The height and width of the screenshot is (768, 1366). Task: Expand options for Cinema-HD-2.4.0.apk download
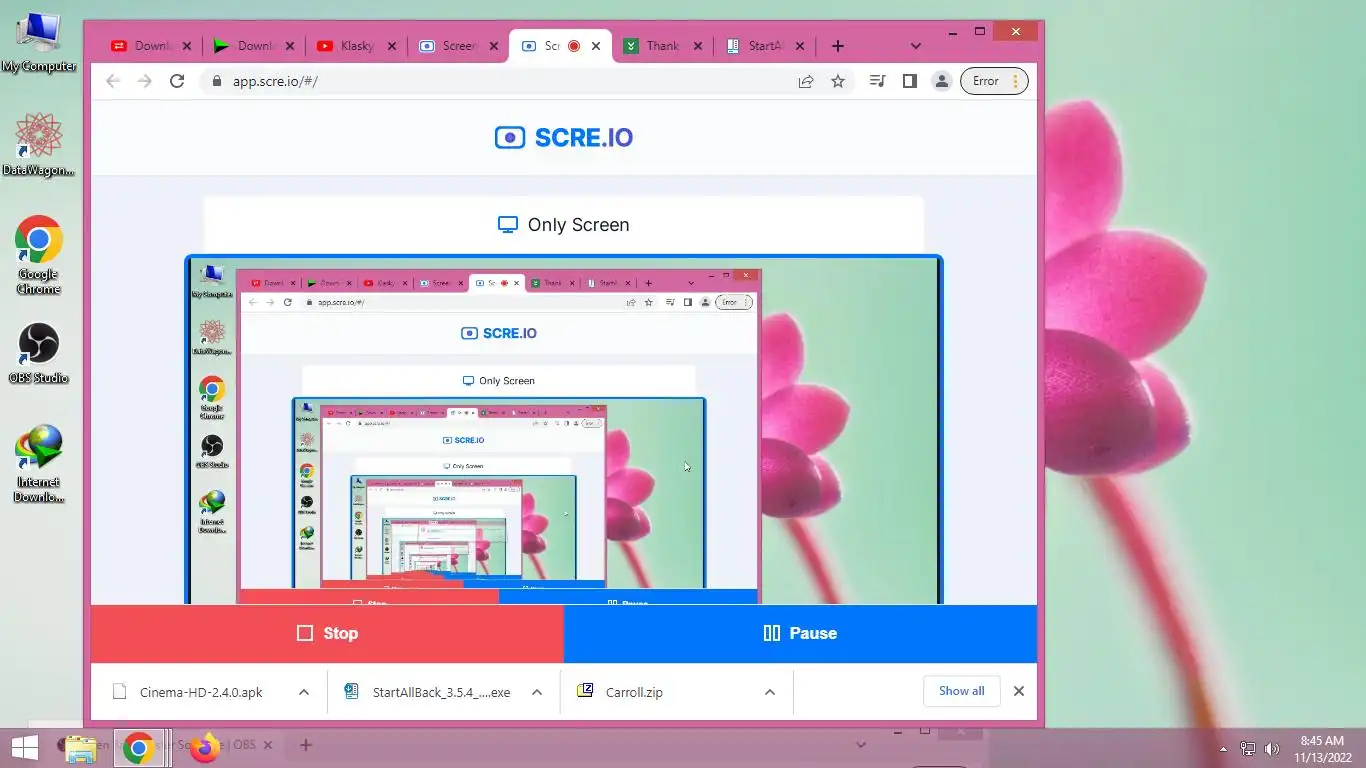(304, 692)
